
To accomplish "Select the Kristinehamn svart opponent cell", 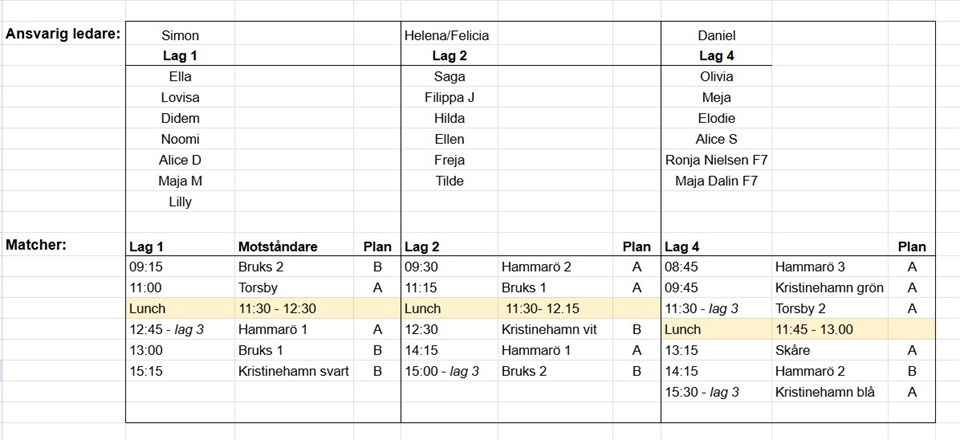I will pos(294,371).
